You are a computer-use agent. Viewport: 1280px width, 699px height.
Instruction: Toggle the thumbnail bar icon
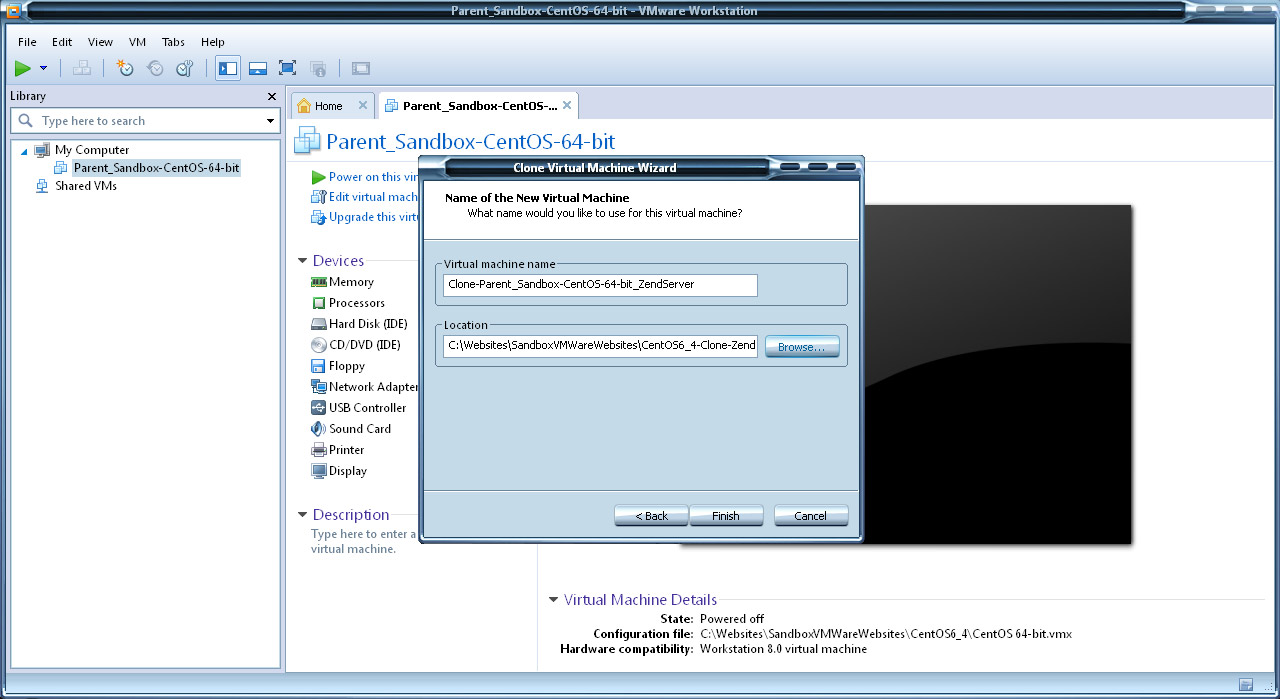point(257,68)
